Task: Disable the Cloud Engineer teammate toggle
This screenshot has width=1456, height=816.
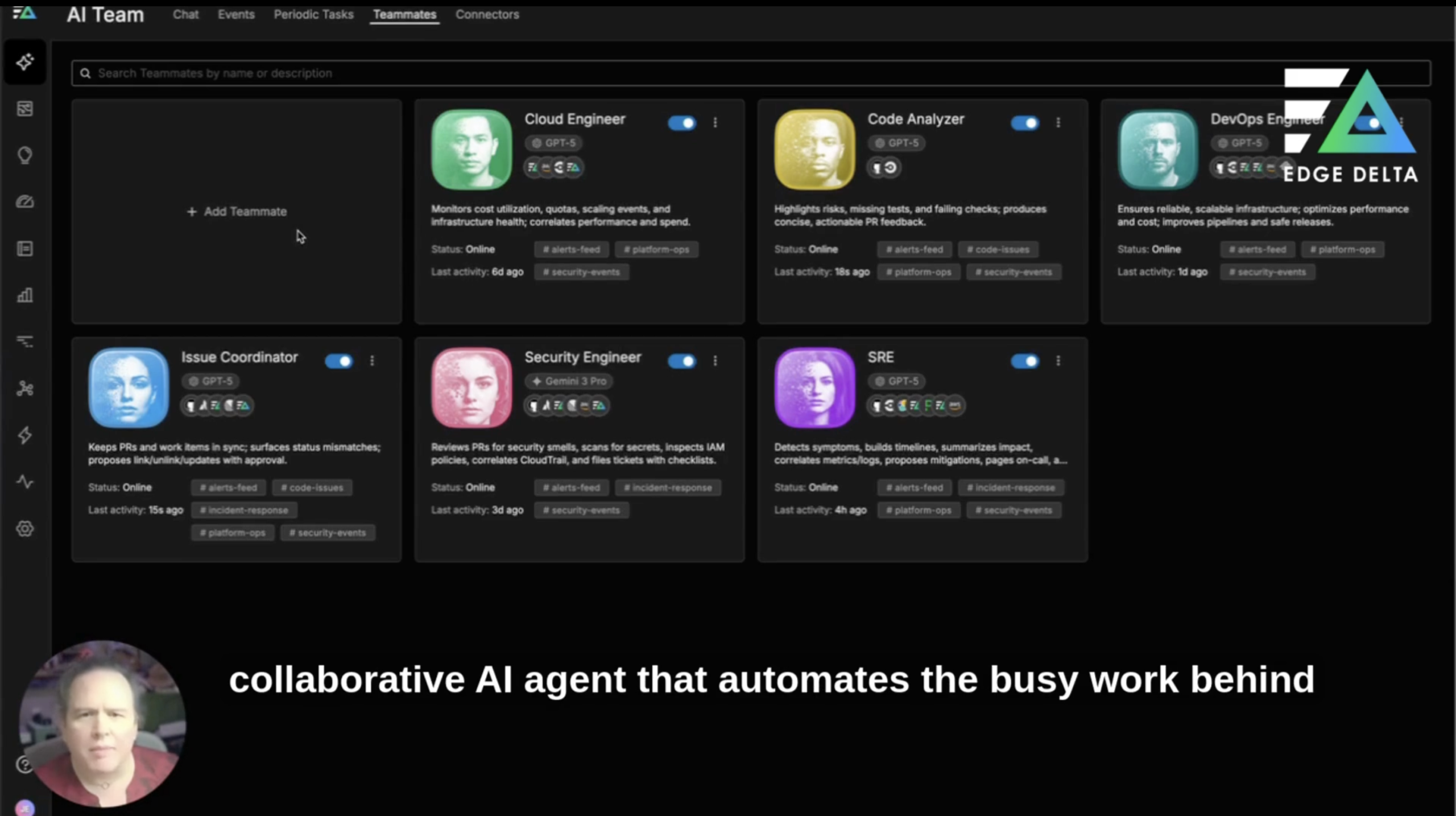Action: (681, 123)
